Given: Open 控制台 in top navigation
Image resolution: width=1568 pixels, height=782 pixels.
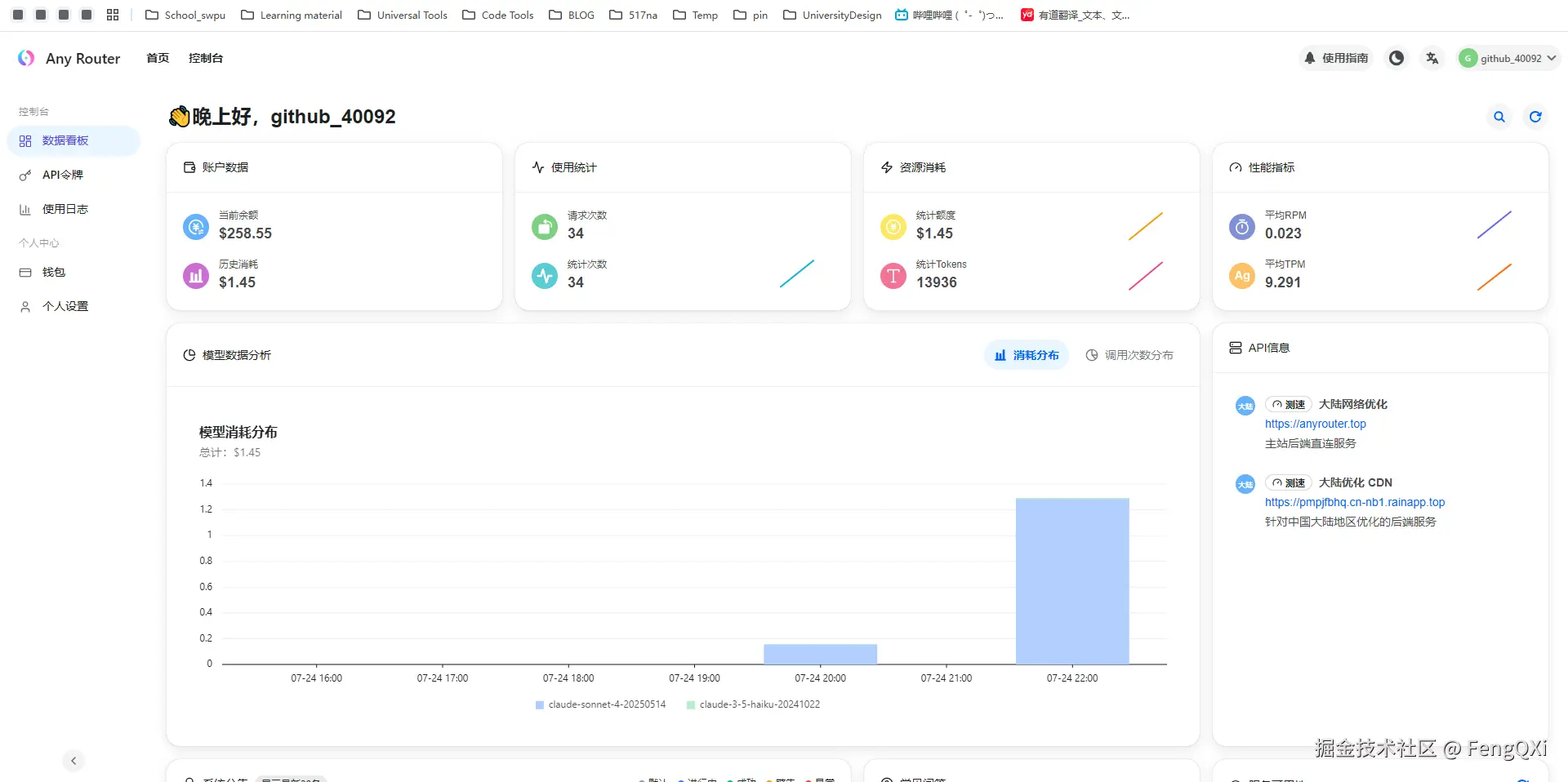Looking at the screenshot, I should pos(206,58).
